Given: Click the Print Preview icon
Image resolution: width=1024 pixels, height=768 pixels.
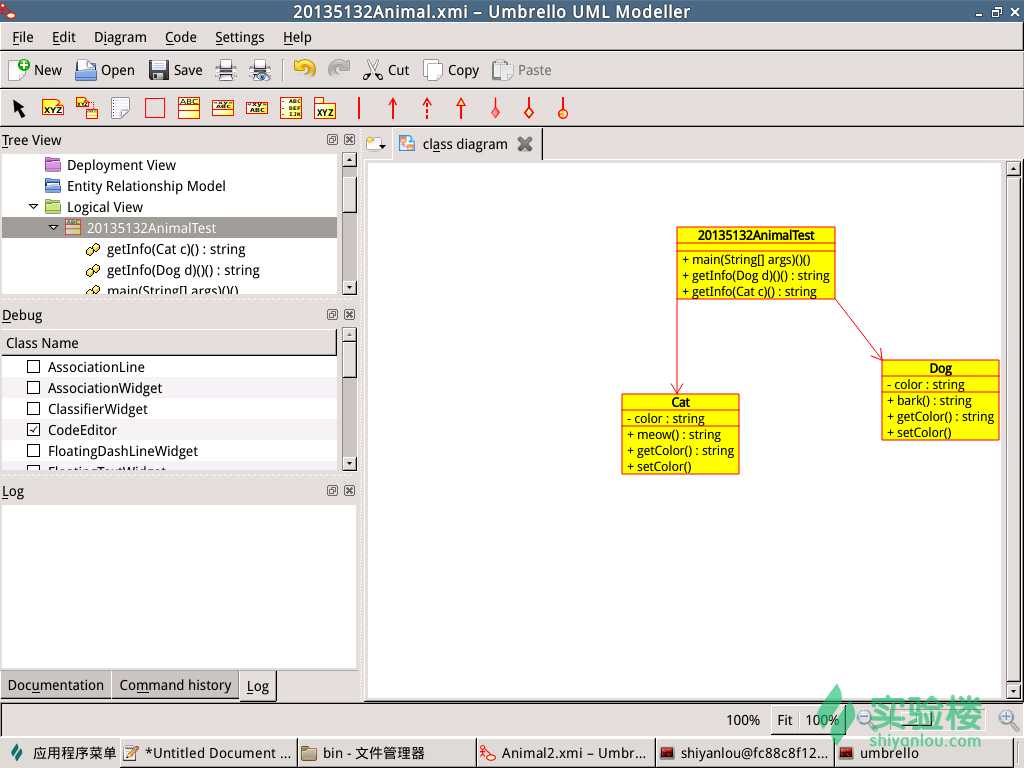Looking at the screenshot, I should coord(260,70).
